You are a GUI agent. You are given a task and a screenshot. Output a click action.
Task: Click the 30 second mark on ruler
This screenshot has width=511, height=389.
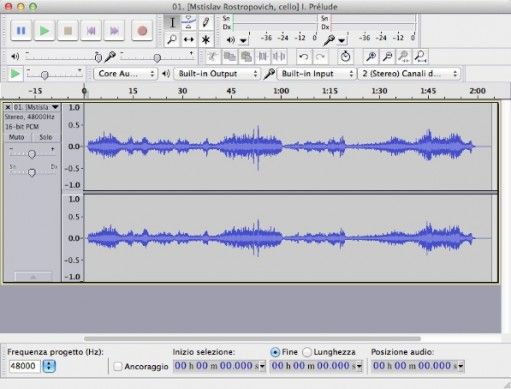click(182, 91)
